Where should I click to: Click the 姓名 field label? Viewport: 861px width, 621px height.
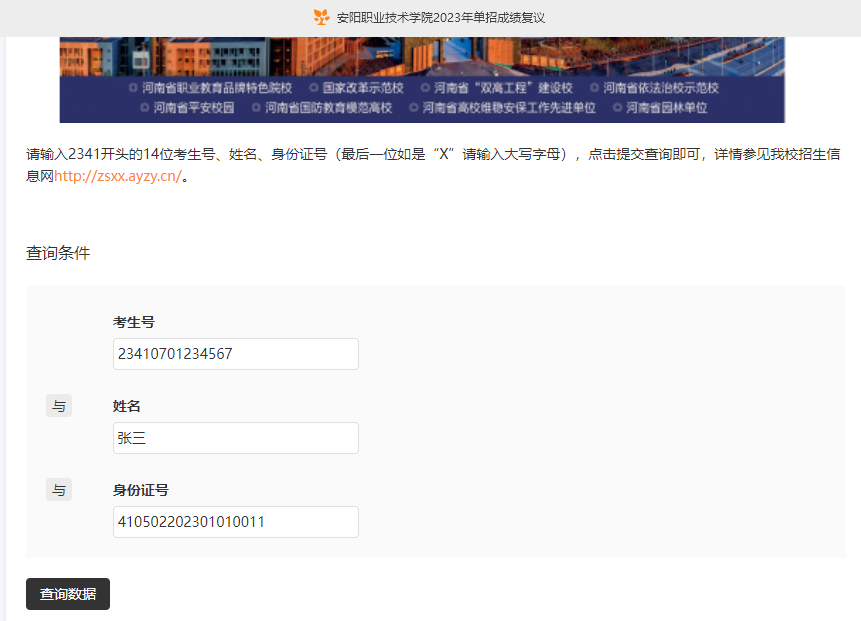point(127,406)
